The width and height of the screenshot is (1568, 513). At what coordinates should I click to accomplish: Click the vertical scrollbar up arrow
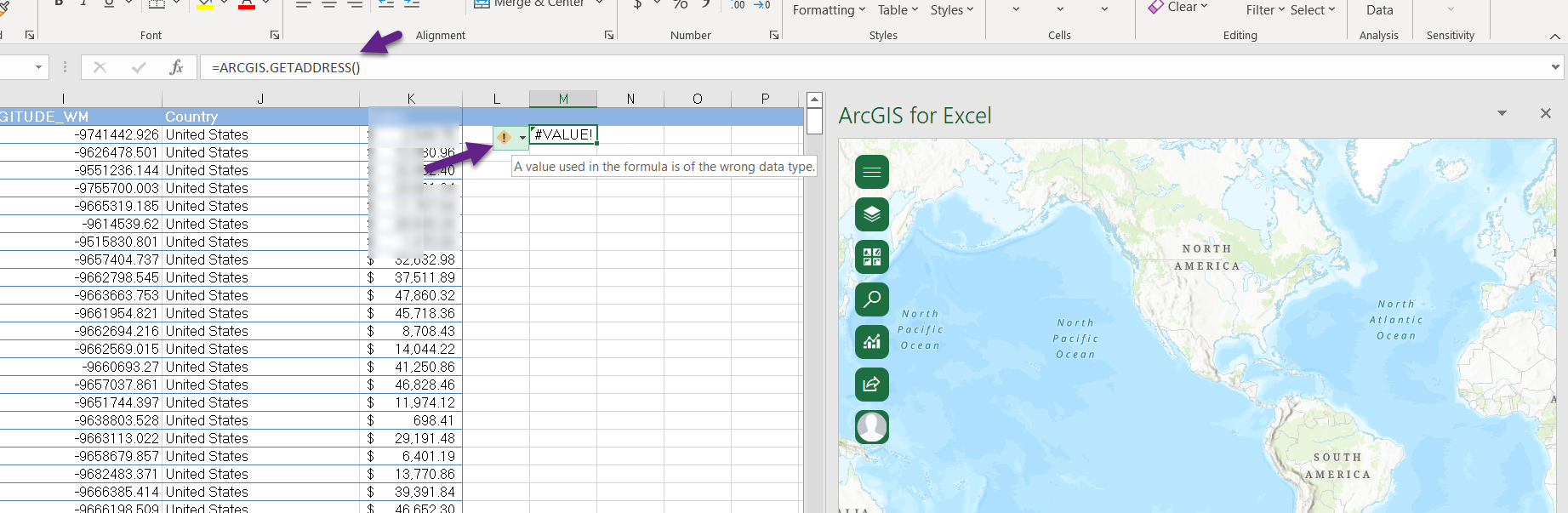click(814, 100)
